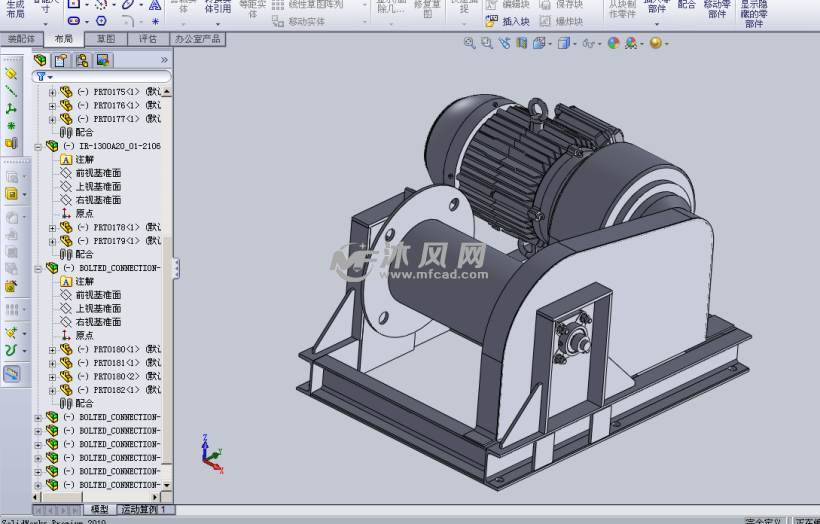Click the tree filter funnel icon
The height and width of the screenshot is (524, 820).
tap(41, 76)
